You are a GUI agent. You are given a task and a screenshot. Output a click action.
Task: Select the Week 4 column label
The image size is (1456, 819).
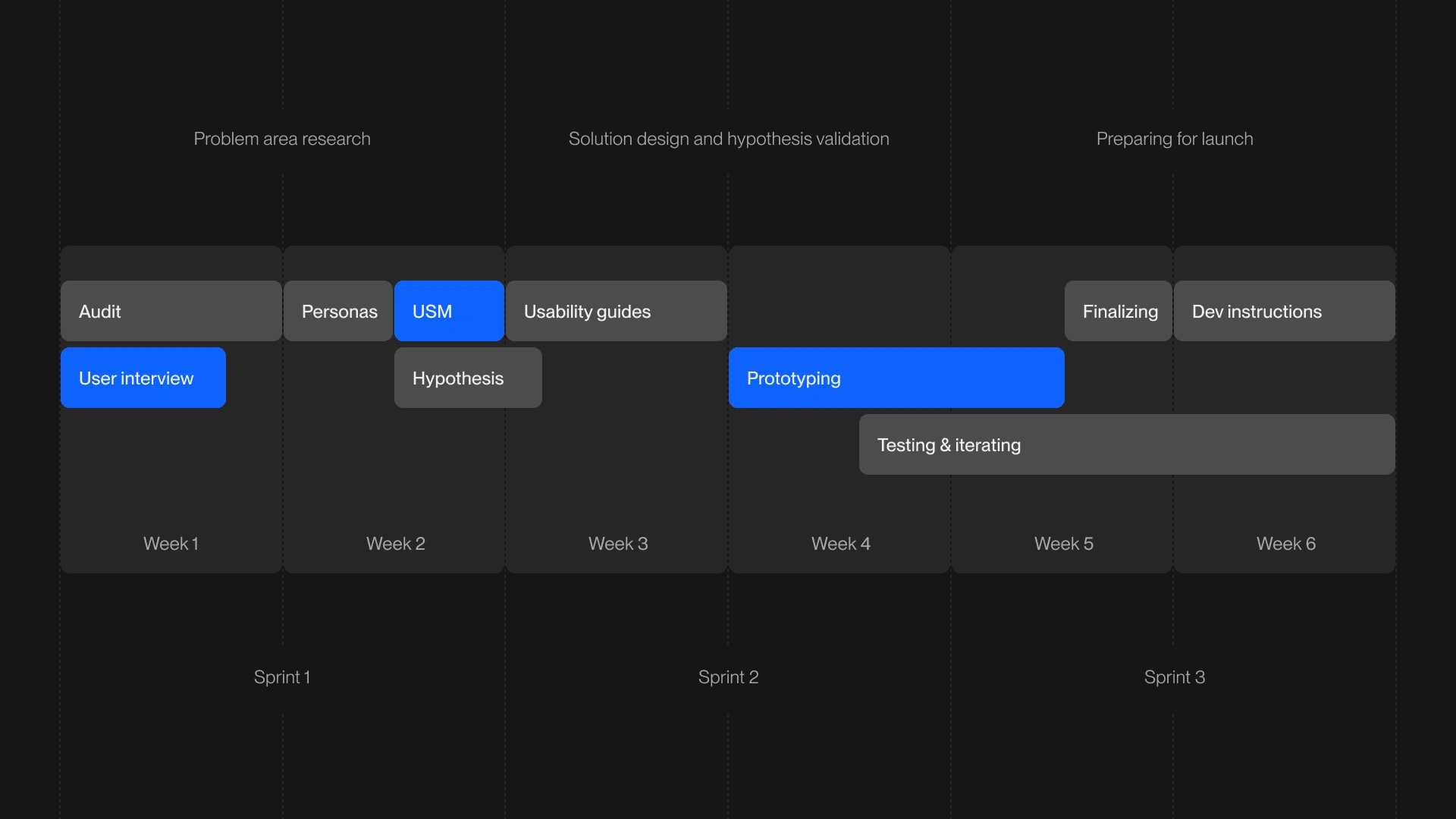pyautogui.click(x=840, y=544)
